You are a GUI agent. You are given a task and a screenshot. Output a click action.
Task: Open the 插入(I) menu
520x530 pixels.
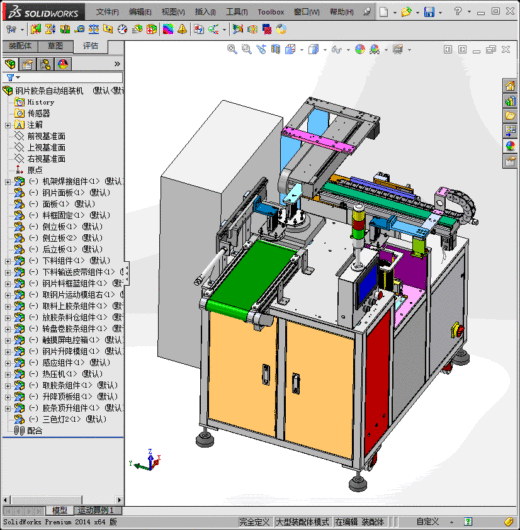205,12
